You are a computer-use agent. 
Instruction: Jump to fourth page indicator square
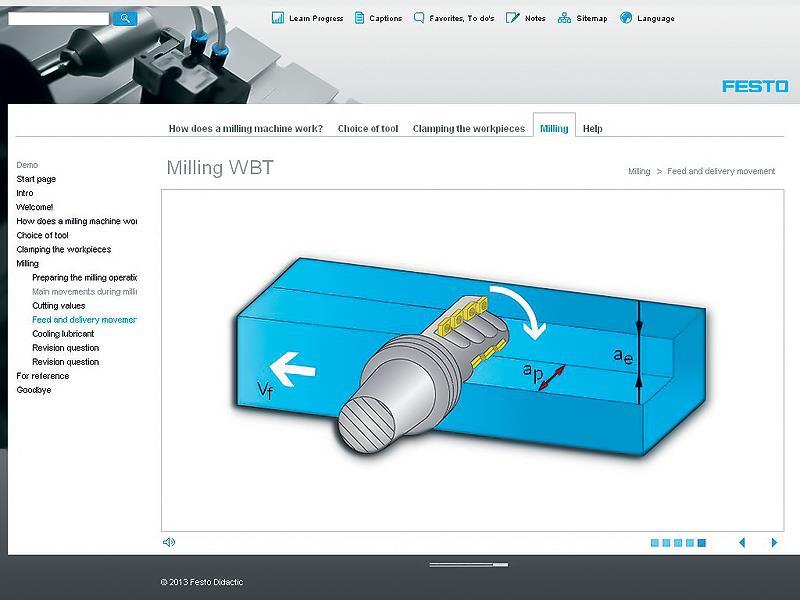point(690,543)
